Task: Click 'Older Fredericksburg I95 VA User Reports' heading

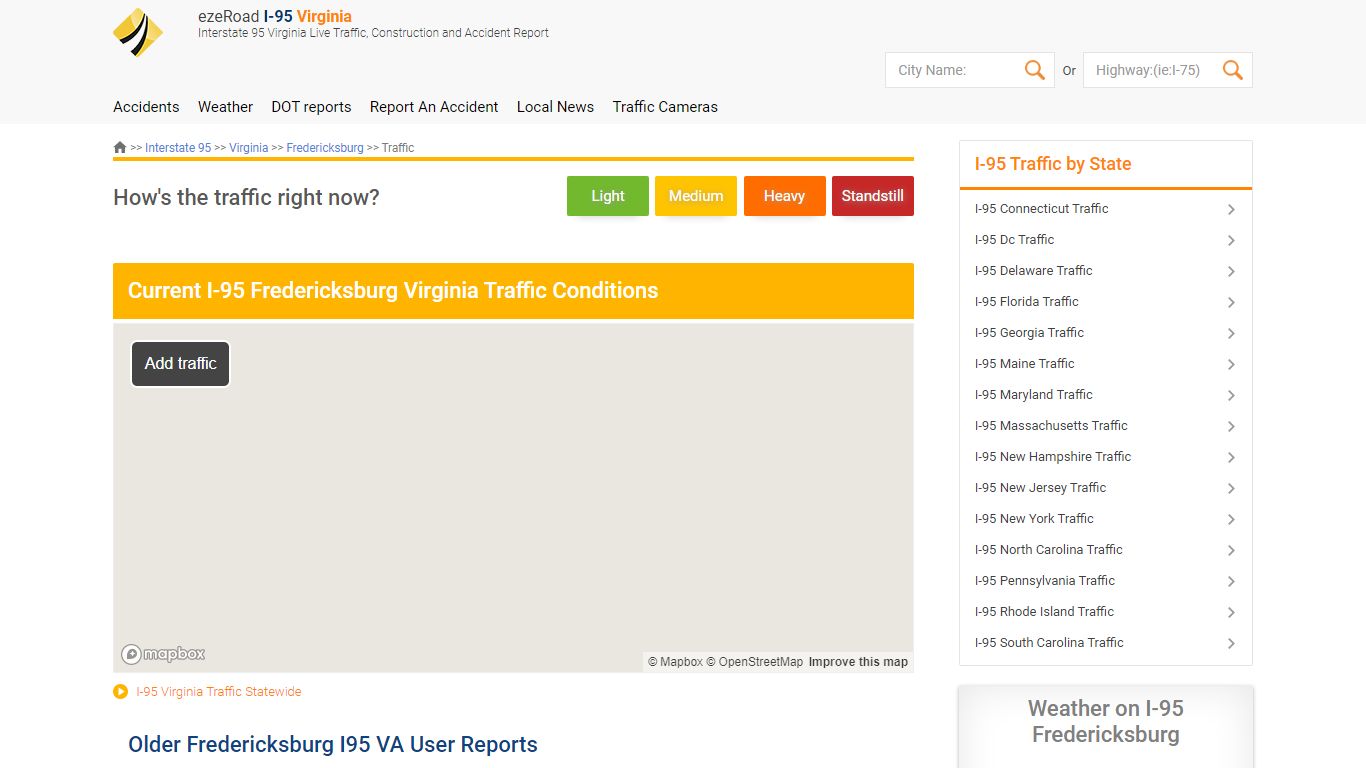Action: (333, 744)
